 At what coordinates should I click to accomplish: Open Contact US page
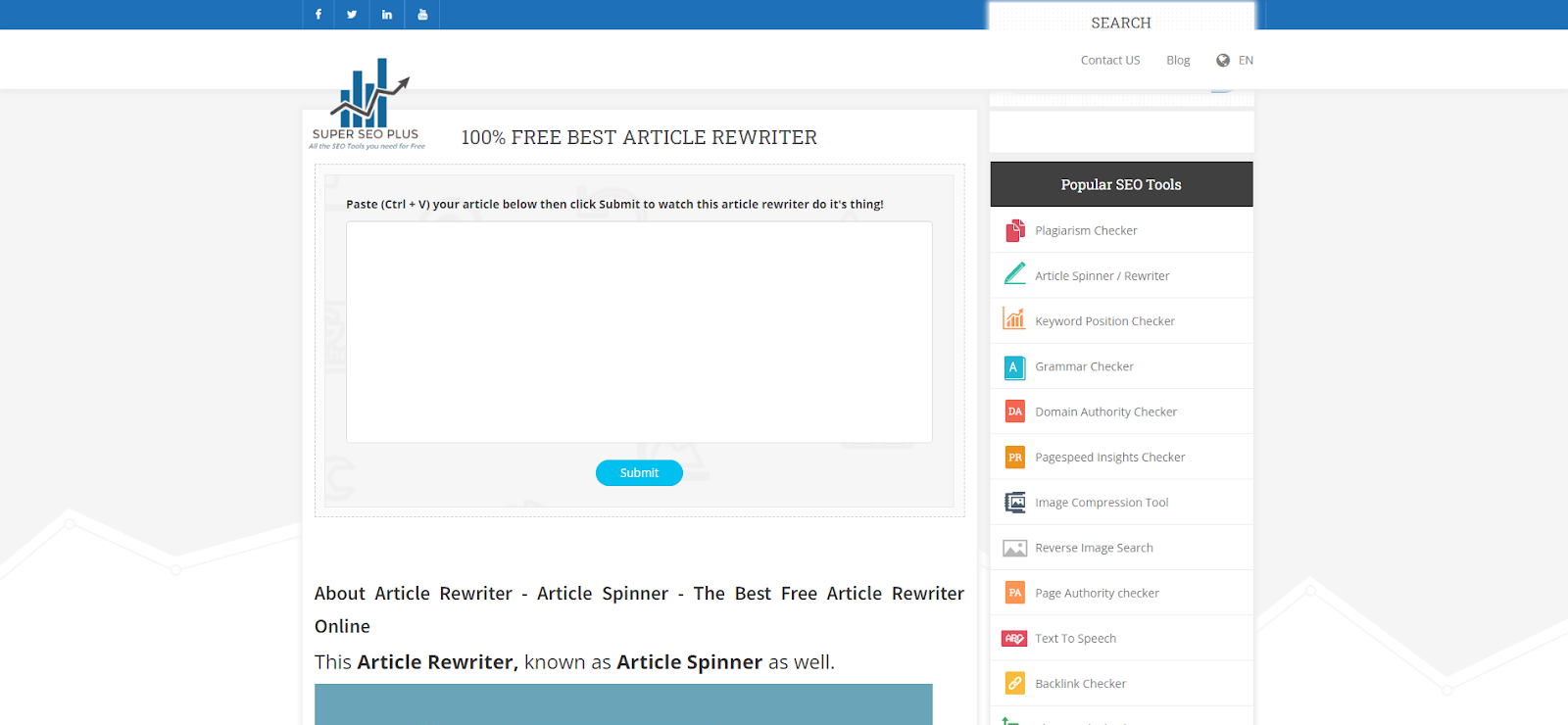[1110, 60]
